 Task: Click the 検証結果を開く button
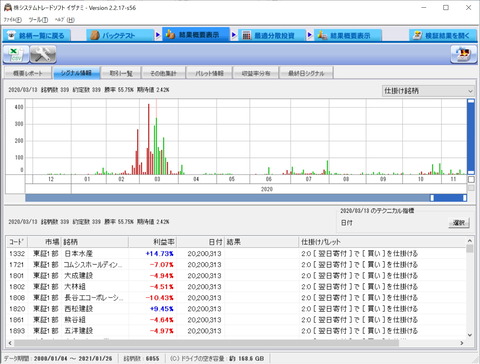[x=443, y=35]
